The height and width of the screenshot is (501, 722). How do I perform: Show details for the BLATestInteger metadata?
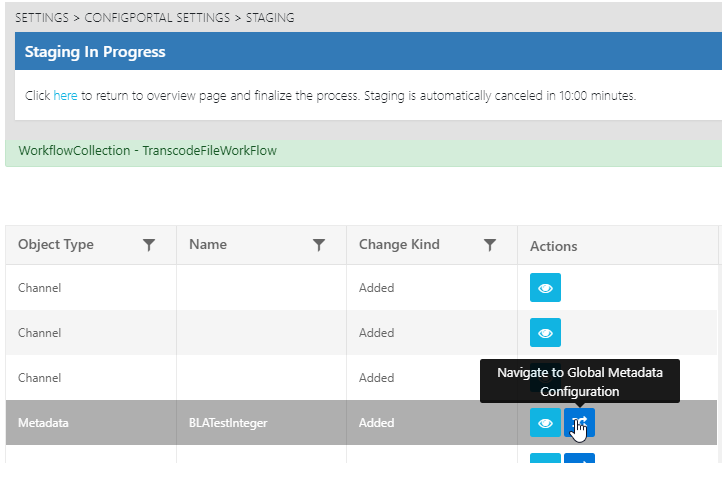545,423
